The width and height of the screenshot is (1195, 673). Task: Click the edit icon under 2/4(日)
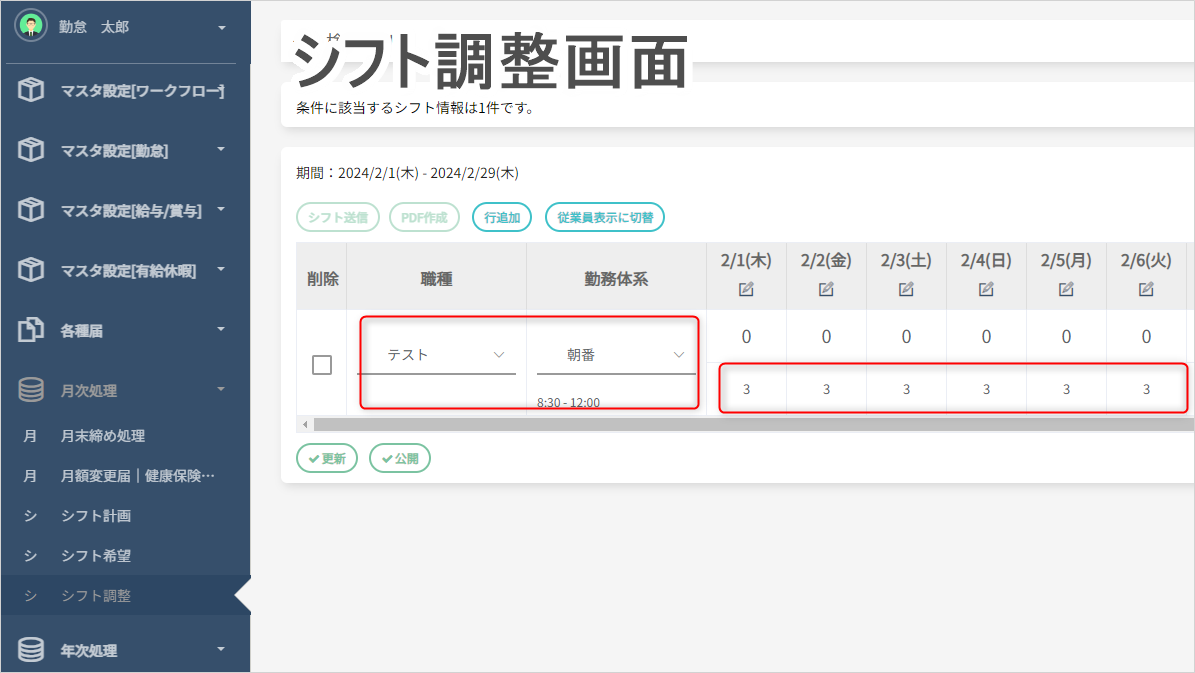986,289
